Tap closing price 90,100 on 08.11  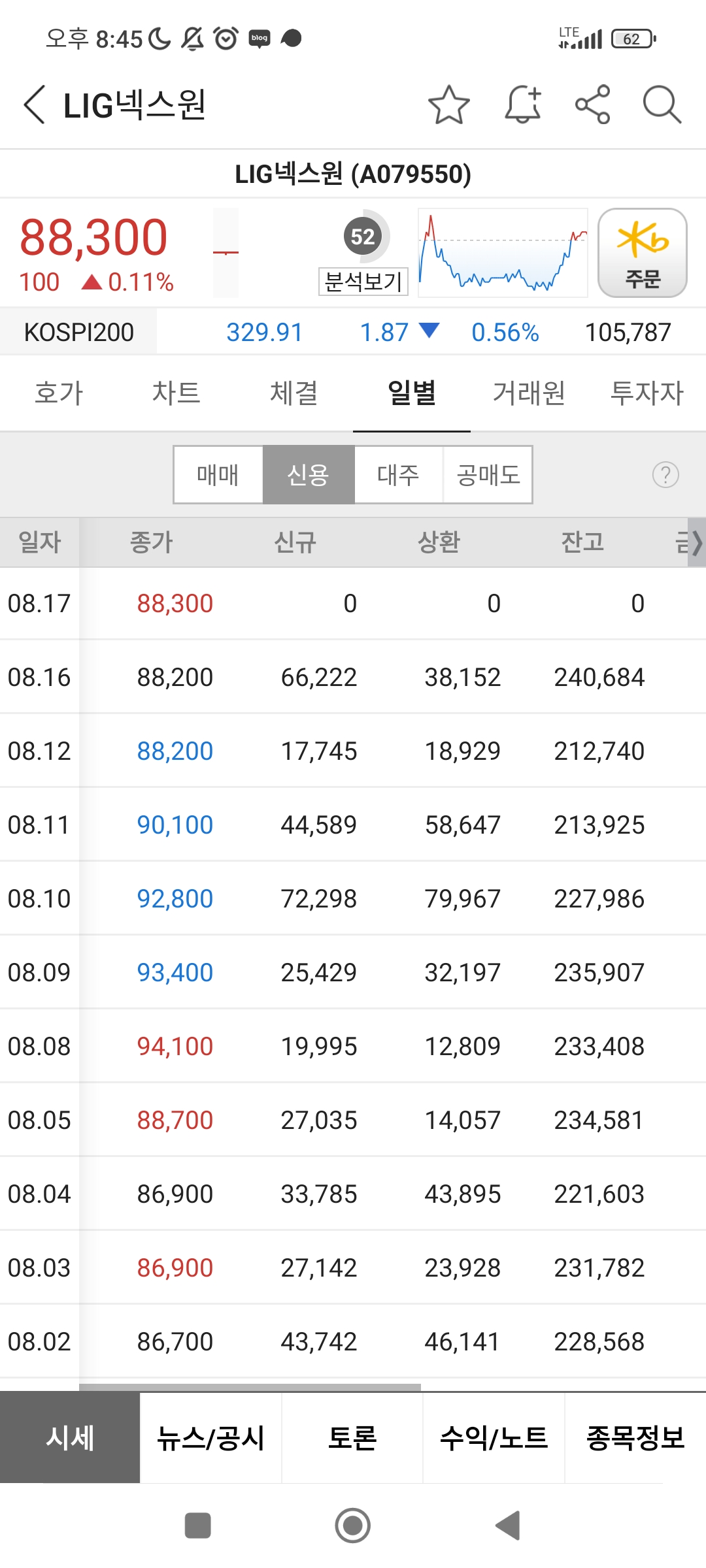175,825
